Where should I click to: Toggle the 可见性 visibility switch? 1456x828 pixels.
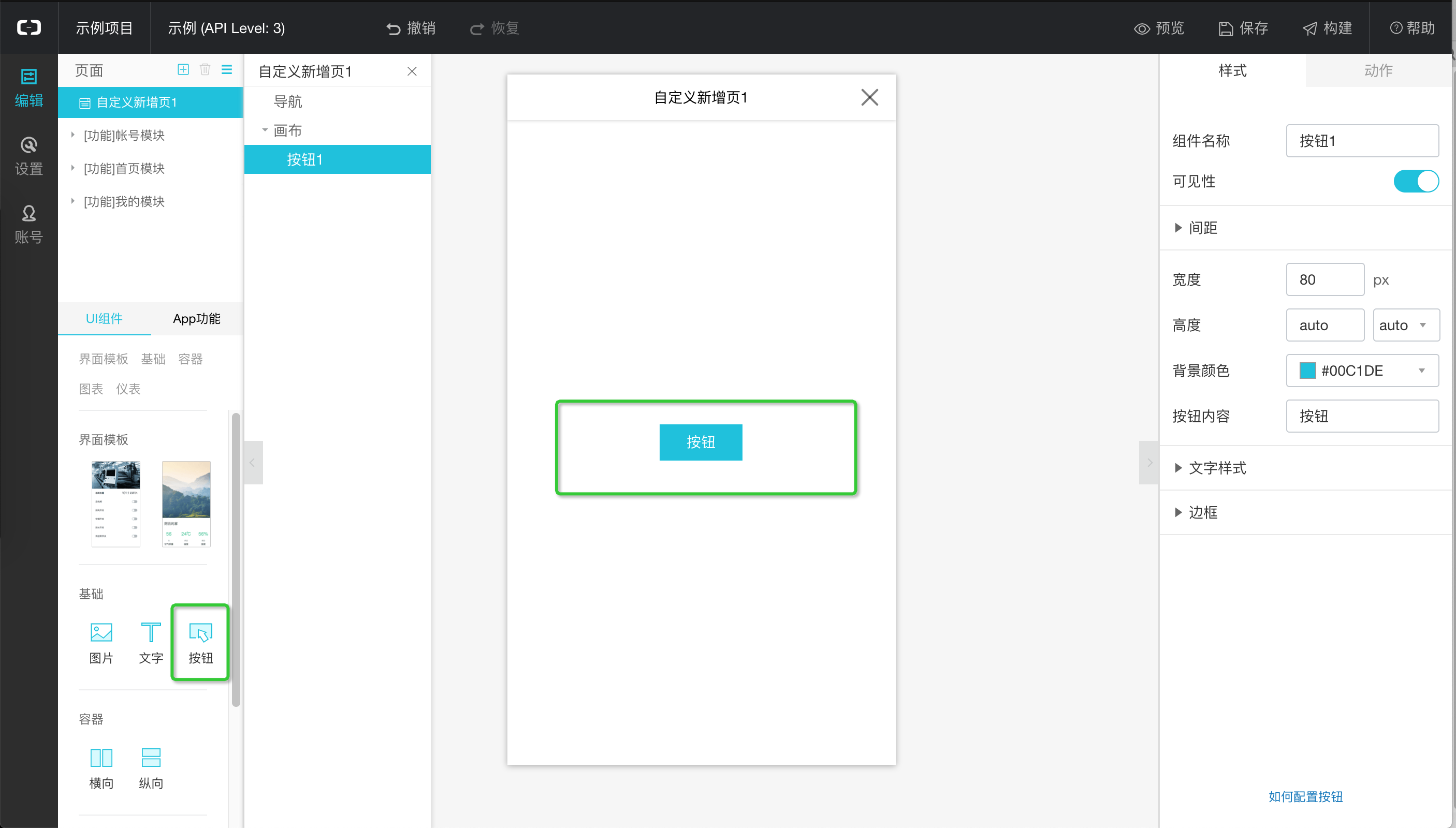coord(1416,182)
